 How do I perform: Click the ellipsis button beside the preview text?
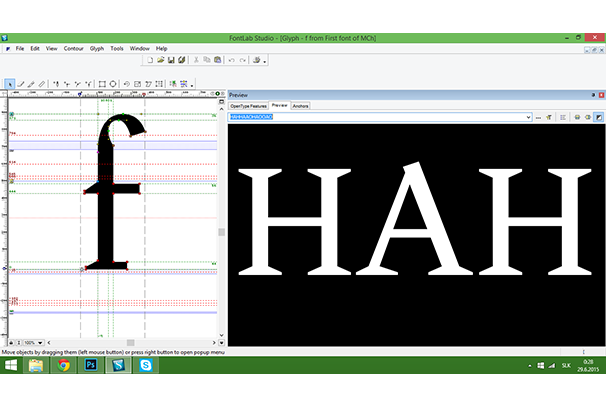pyautogui.click(x=538, y=117)
